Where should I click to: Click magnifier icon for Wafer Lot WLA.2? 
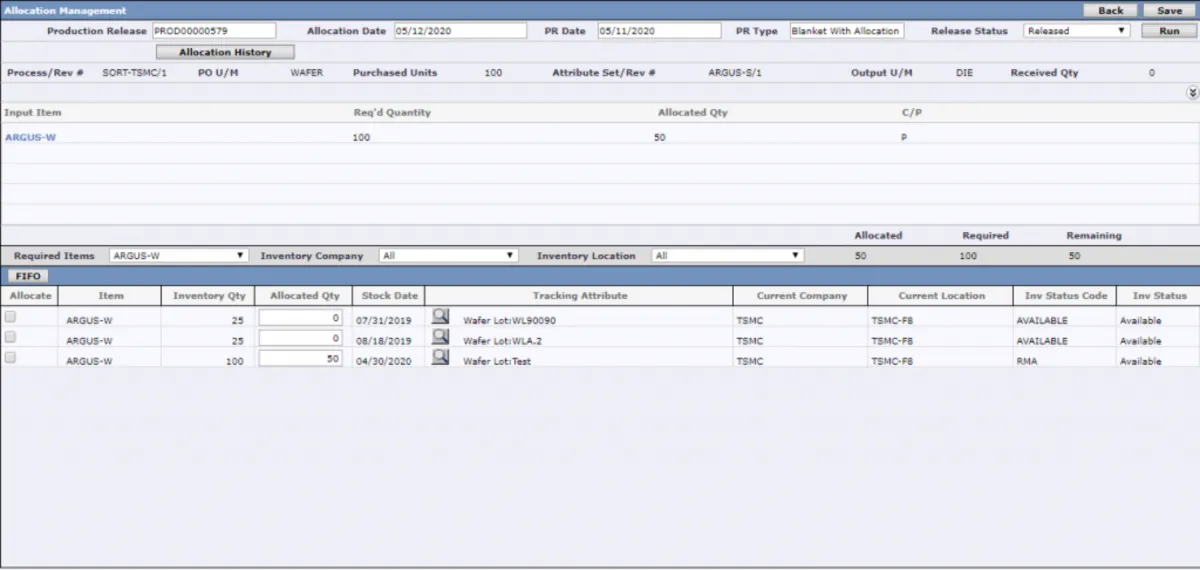point(440,337)
